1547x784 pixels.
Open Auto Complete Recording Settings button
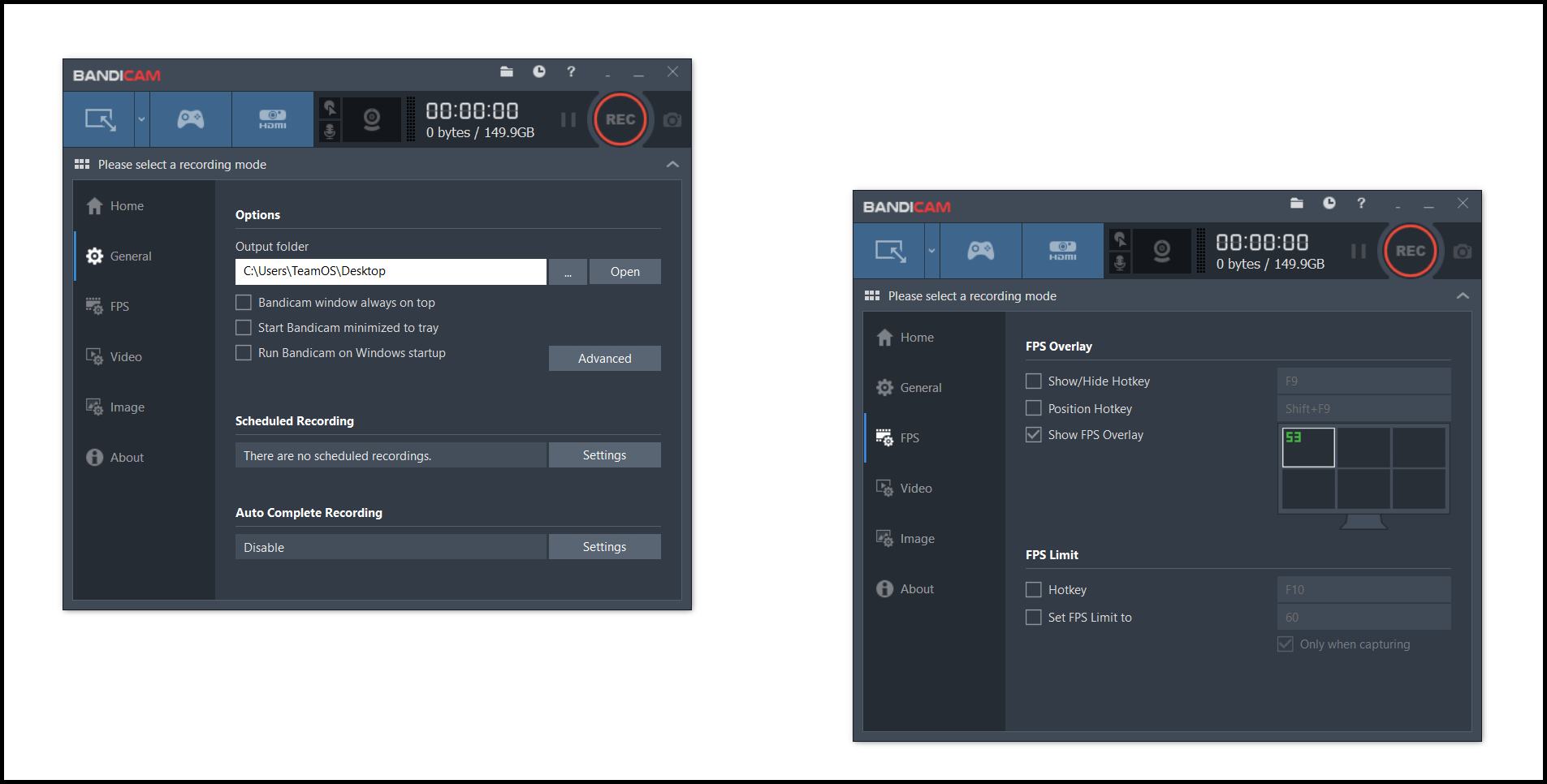(605, 547)
